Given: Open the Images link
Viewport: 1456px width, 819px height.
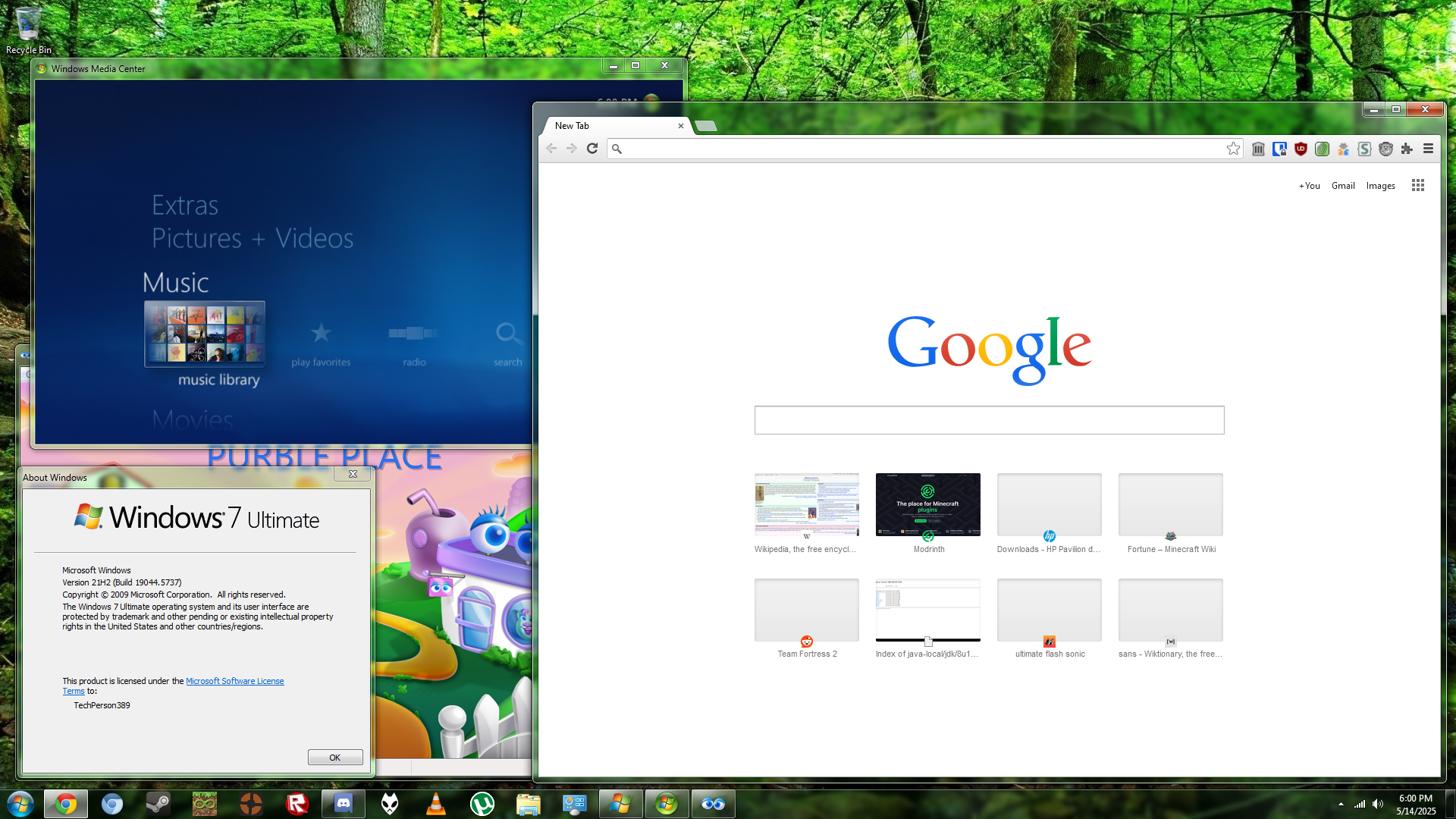Looking at the screenshot, I should [x=1380, y=186].
